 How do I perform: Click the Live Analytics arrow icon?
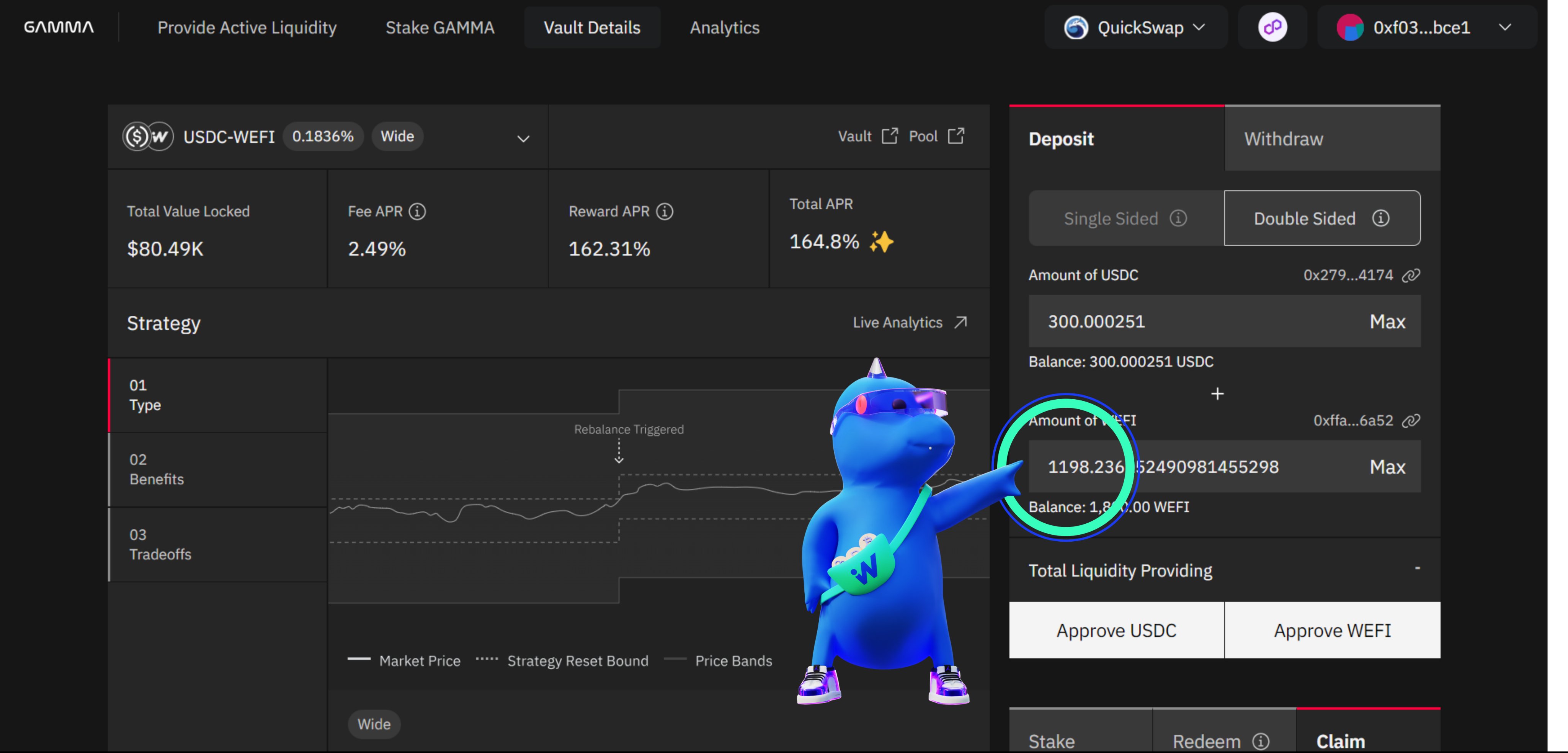(x=960, y=322)
